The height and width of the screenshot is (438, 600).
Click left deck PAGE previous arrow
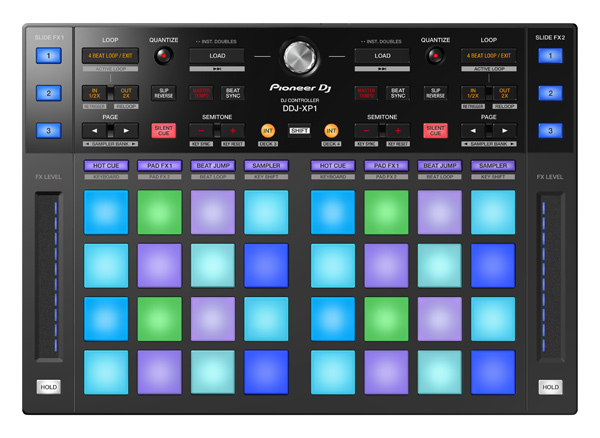tap(95, 130)
